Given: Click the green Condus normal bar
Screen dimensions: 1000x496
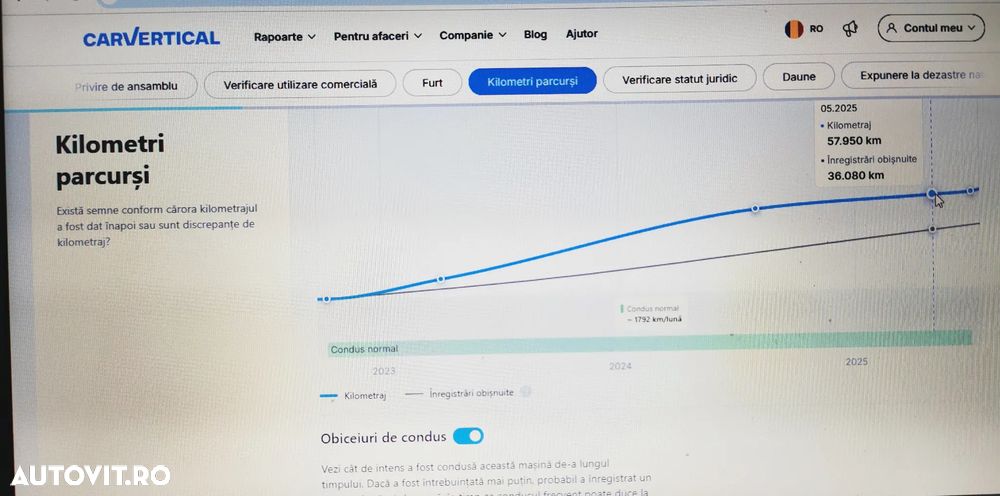Looking at the screenshot, I should click(x=650, y=344).
